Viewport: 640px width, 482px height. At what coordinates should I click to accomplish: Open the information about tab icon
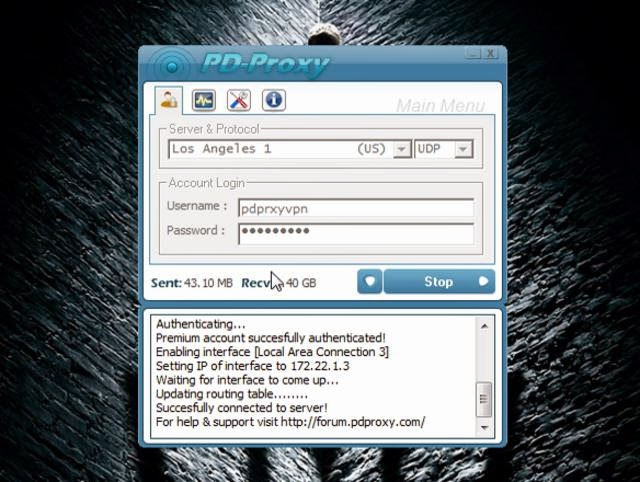tap(273, 100)
